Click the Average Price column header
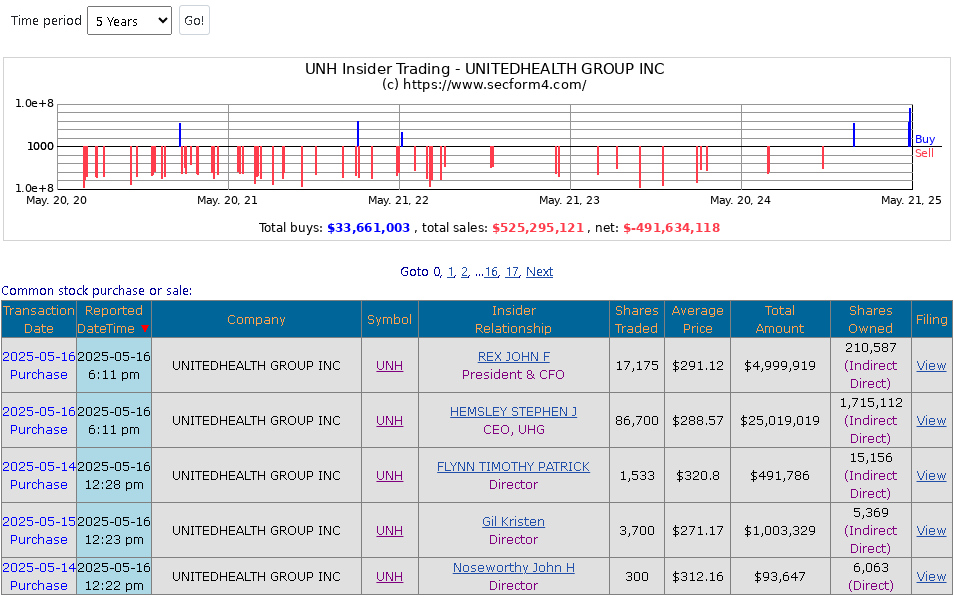The image size is (954, 598). (x=697, y=319)
